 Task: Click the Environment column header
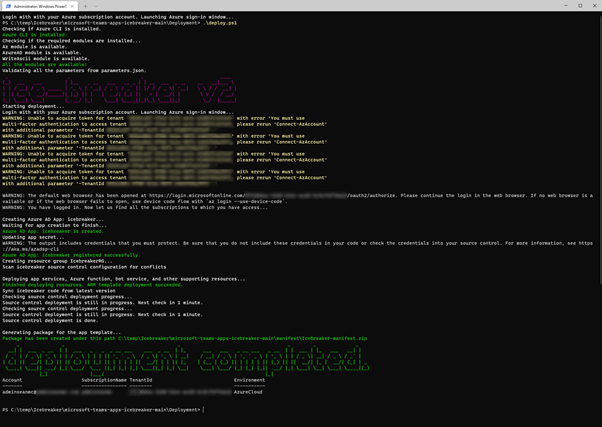click(250, 380)
